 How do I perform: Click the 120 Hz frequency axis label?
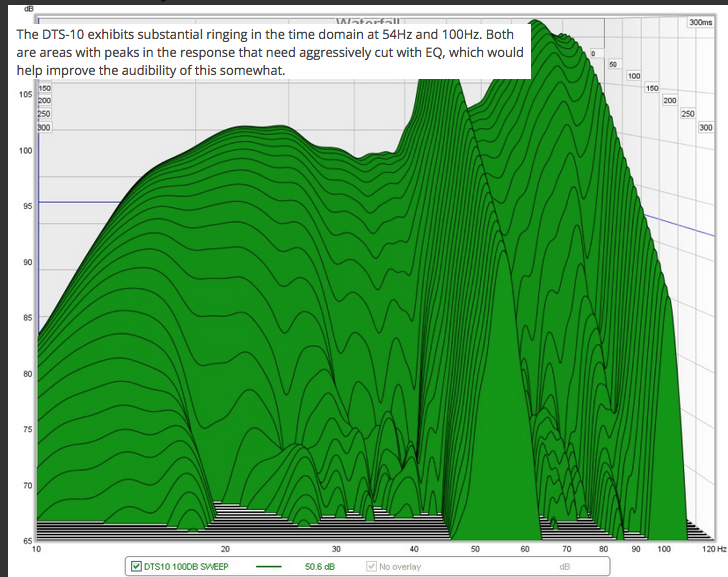click(x=714, y=549)
